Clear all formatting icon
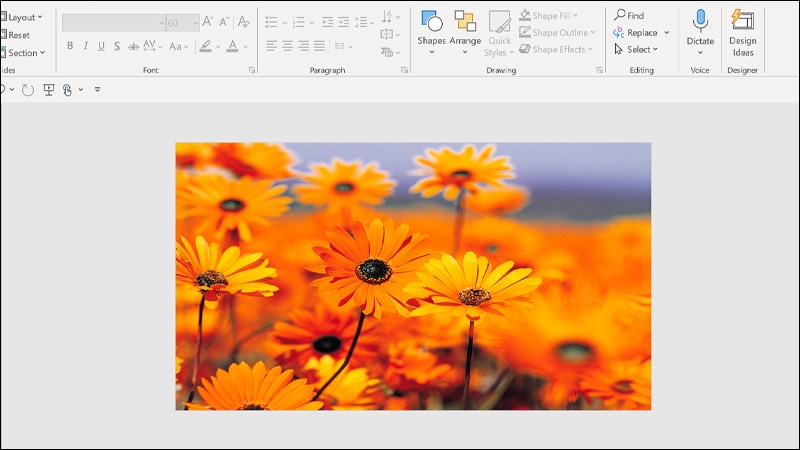Image resolution: width=800 pixels, height=450 pixels. coord(243,21)
